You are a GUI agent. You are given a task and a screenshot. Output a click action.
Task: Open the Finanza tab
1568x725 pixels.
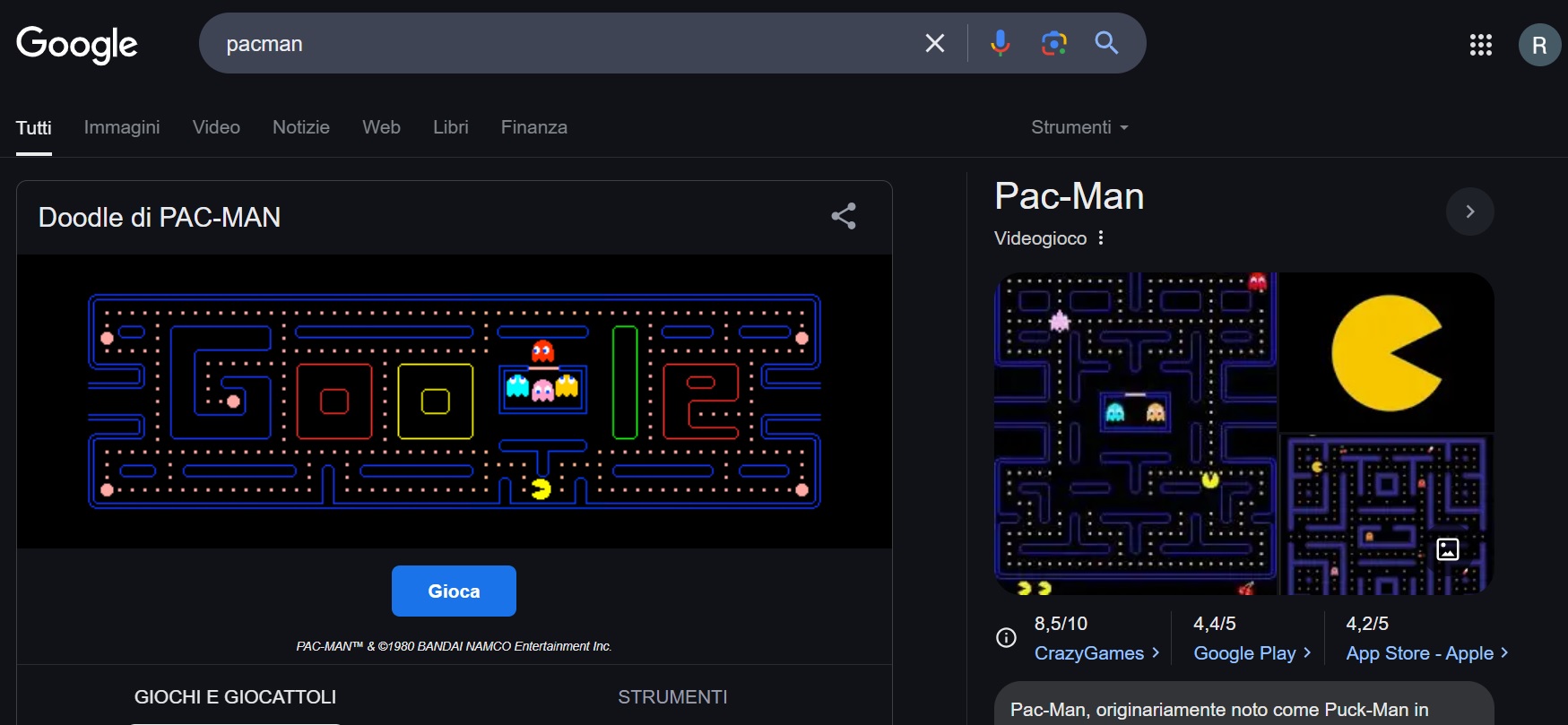tap(534, 127)
